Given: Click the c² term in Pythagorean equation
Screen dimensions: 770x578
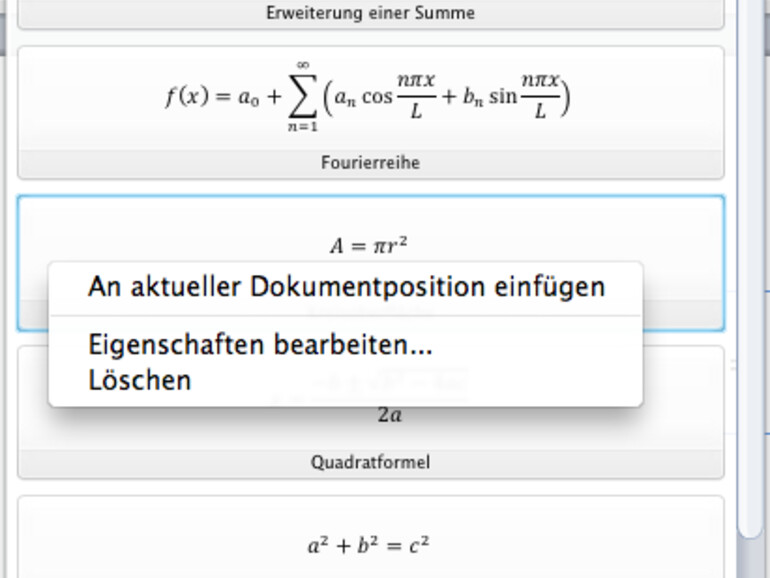Looking at the screenshot, I should coord(420,546).
